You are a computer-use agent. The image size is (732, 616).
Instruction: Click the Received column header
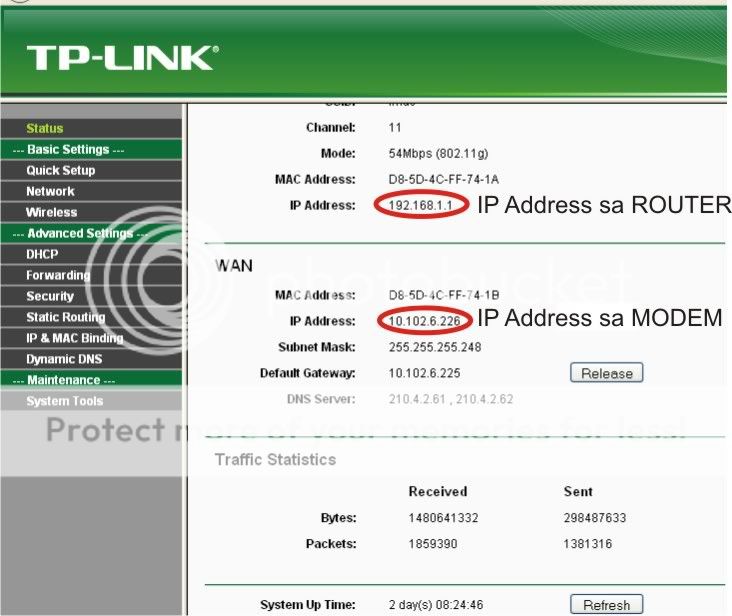click(438, 492)
